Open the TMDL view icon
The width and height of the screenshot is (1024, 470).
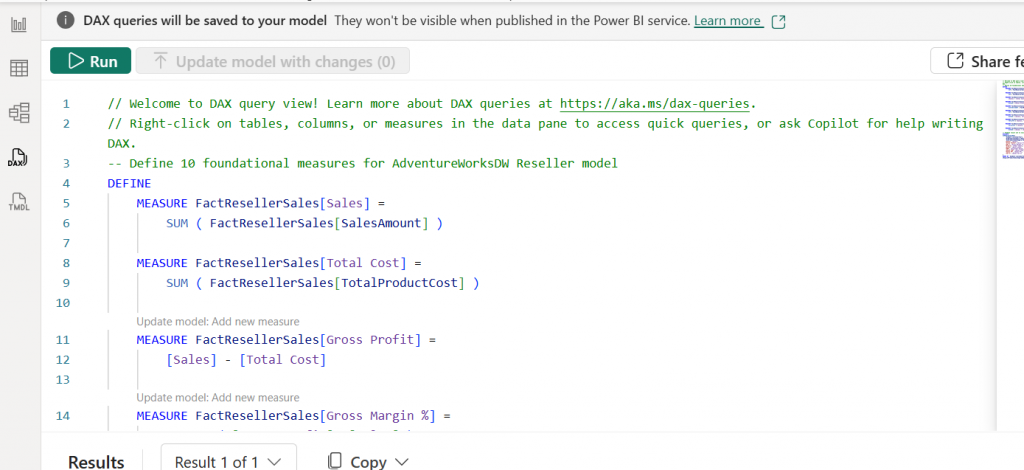[x=18, y=201]
